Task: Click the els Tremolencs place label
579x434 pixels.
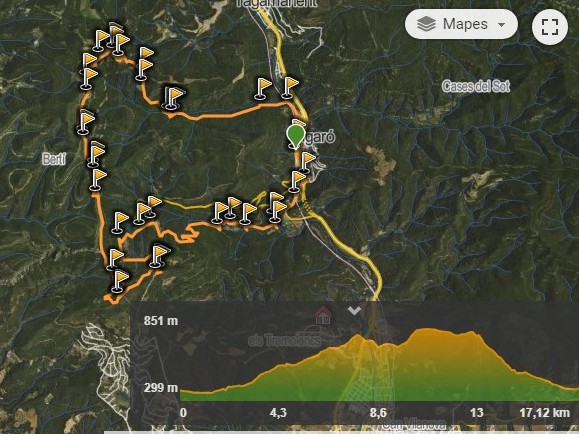Action: click(284, 341)
